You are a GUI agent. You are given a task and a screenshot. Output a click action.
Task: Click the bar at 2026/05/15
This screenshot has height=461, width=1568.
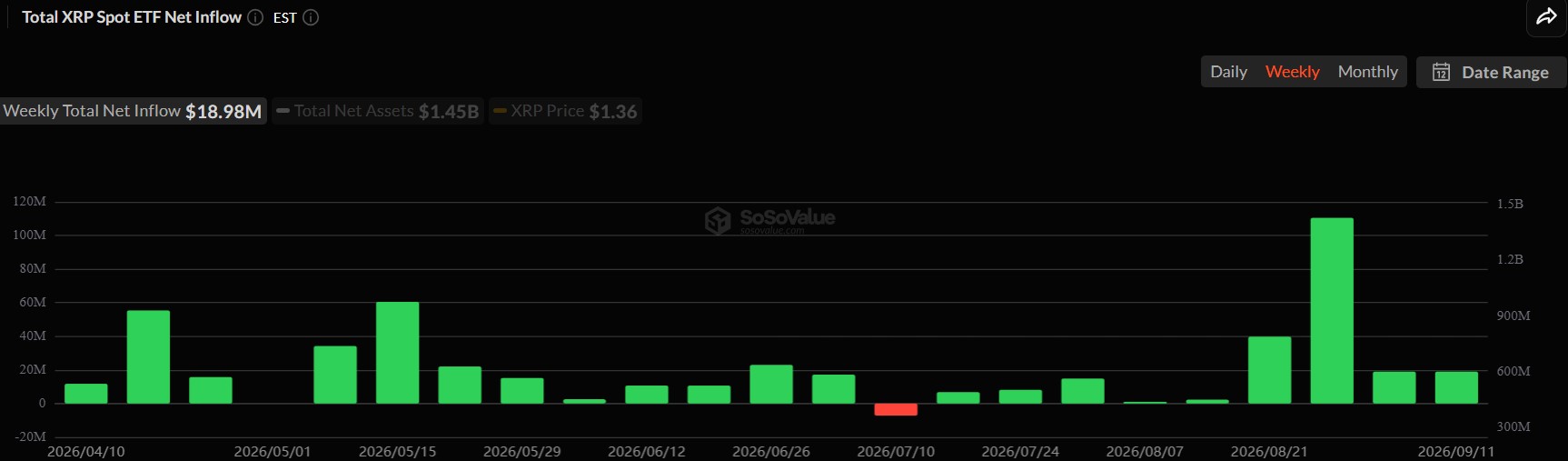(398, 353)
